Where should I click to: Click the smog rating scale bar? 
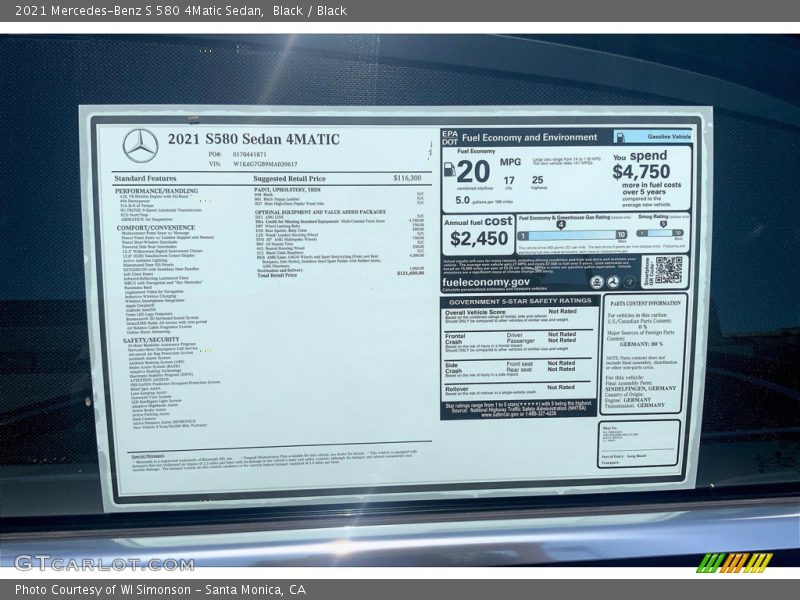660,233
